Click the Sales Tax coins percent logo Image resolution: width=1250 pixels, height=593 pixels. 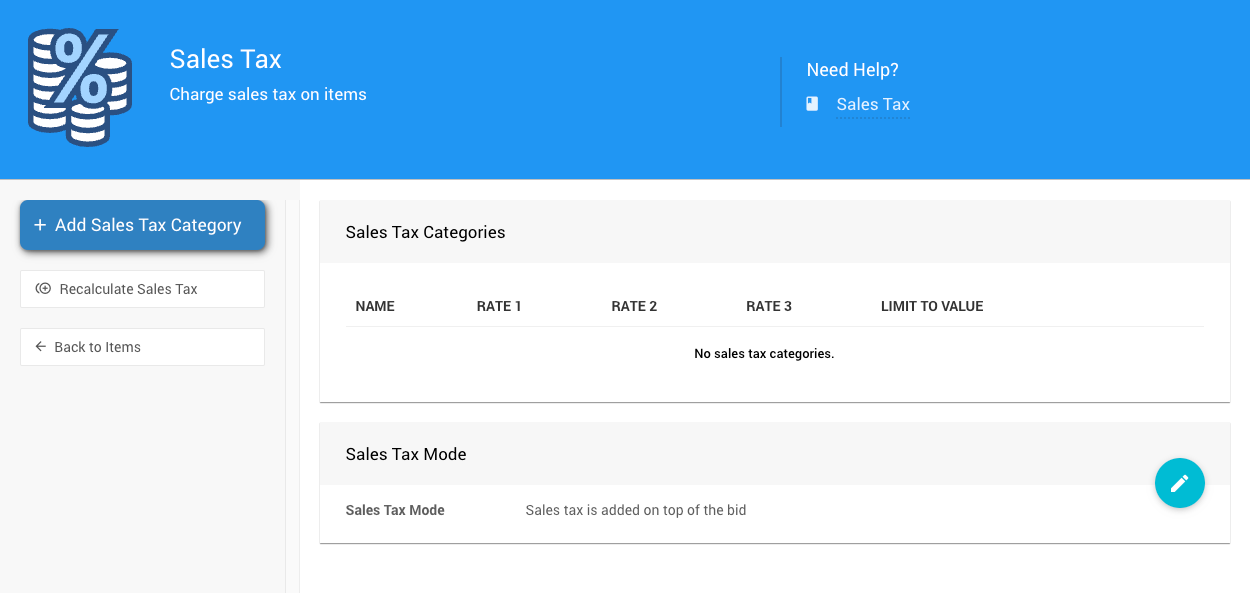79,88
